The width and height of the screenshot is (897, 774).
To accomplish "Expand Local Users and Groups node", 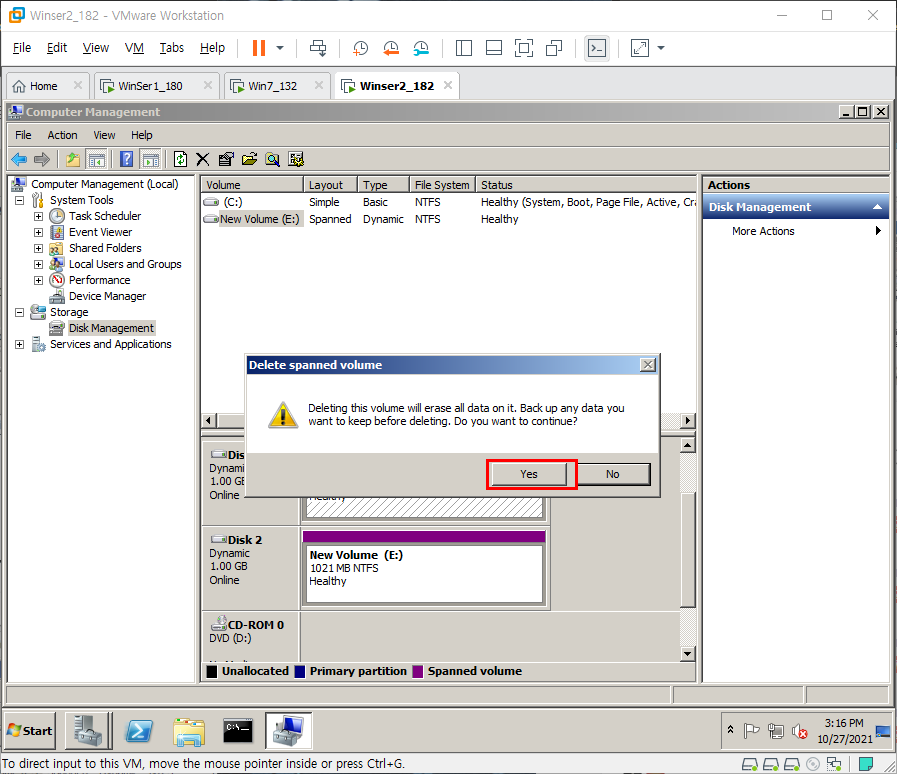I will pos(38,264).
